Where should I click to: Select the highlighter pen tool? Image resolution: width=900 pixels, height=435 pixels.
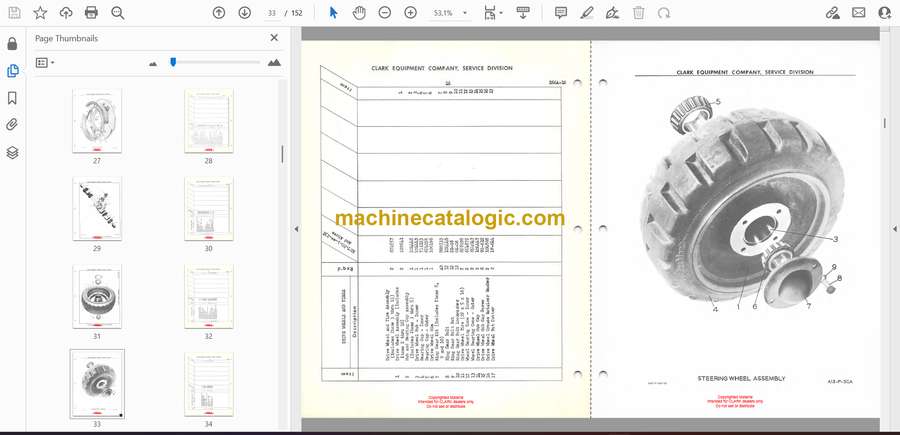[587, 13]
